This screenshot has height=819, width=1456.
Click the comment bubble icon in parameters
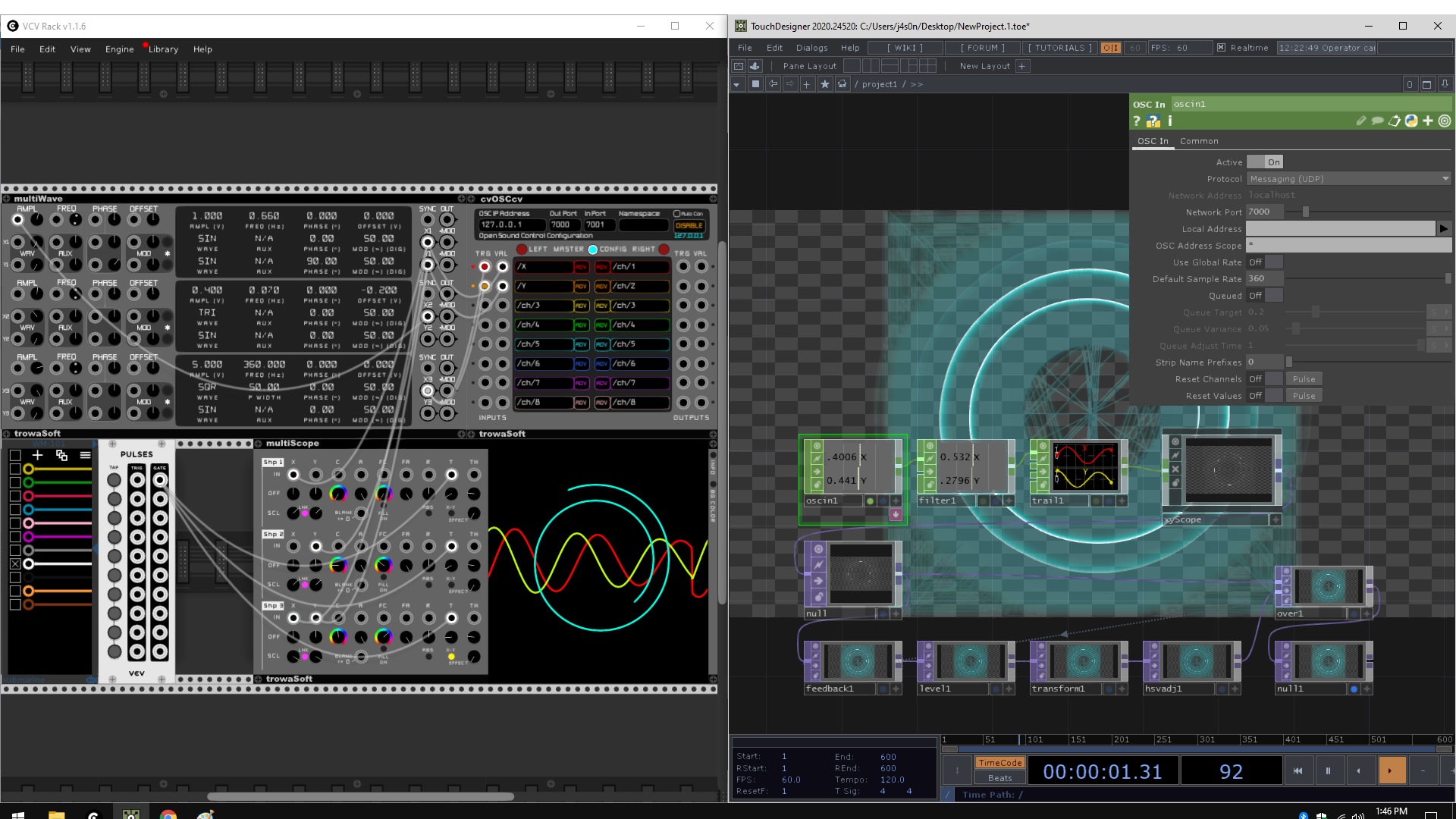1377,121
